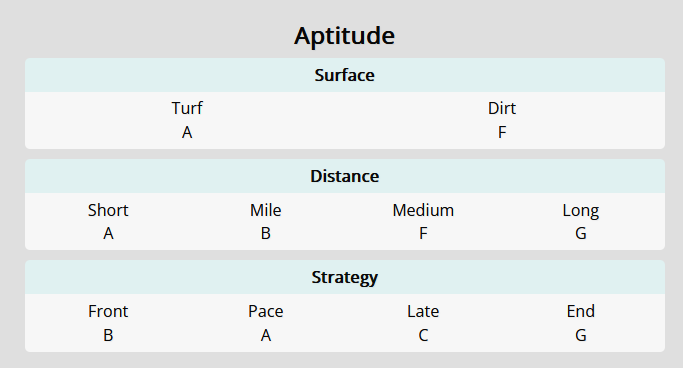Click the Late strategy label
This screenshot has width=683, height=368.
click(423, 311)
